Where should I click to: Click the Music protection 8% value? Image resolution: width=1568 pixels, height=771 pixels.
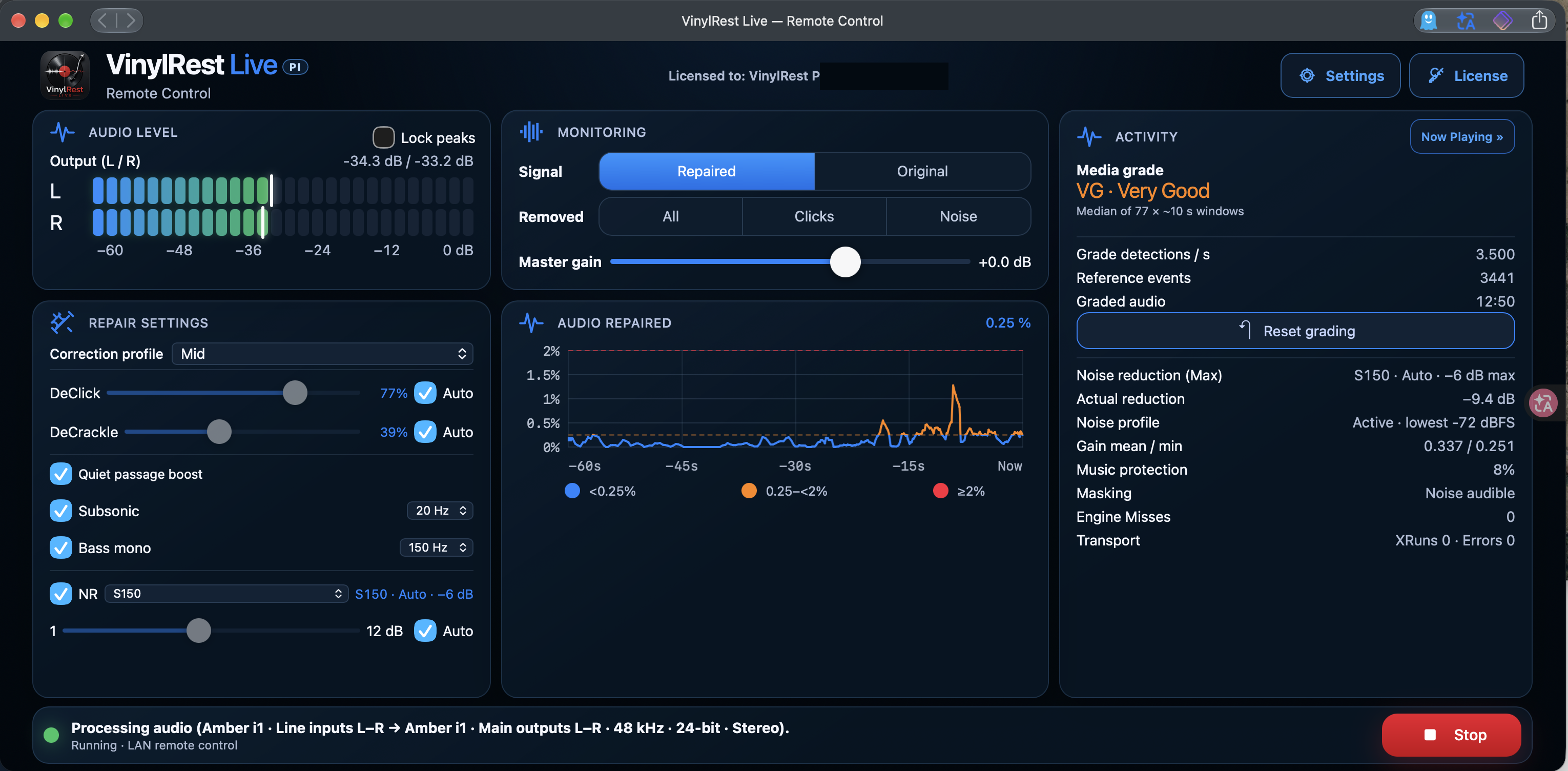[x=1503, y=470]
